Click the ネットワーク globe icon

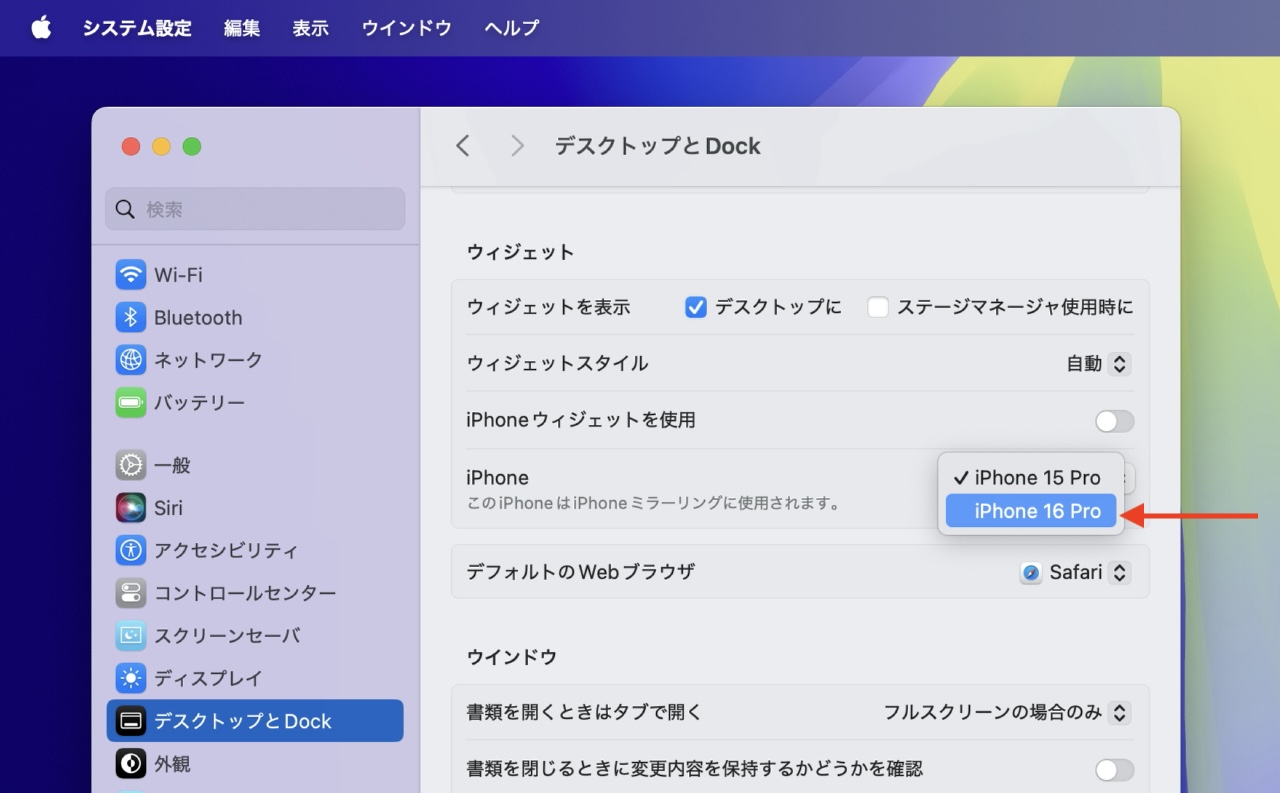(x=130, y=359)
